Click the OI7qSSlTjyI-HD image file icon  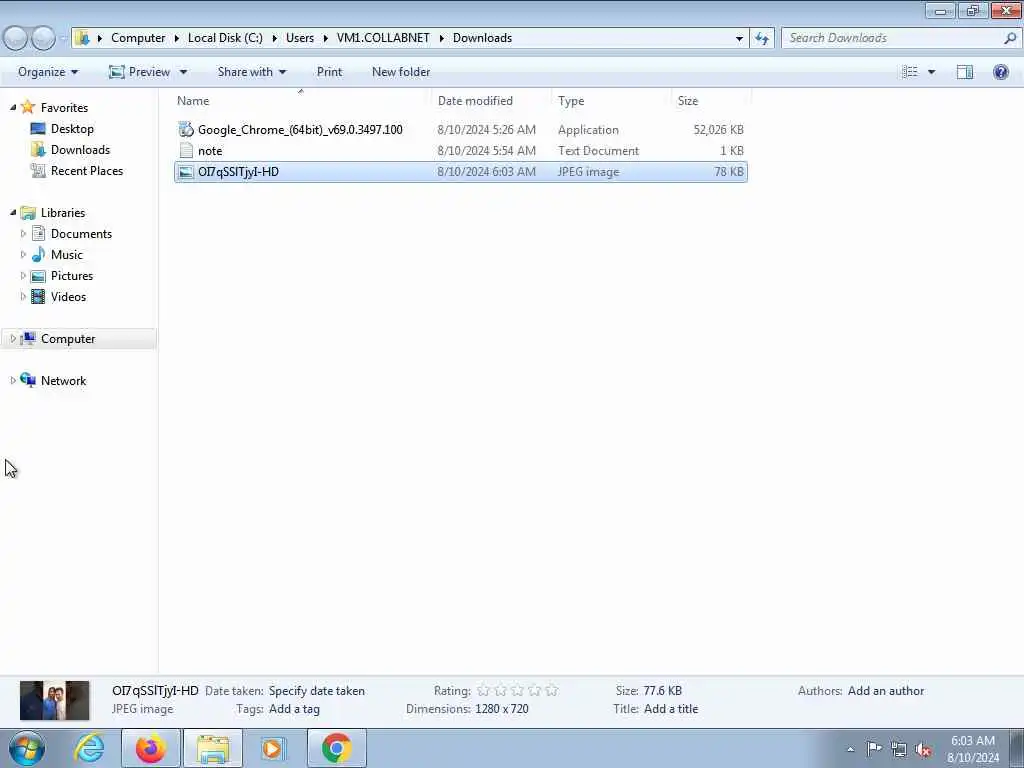186,172
